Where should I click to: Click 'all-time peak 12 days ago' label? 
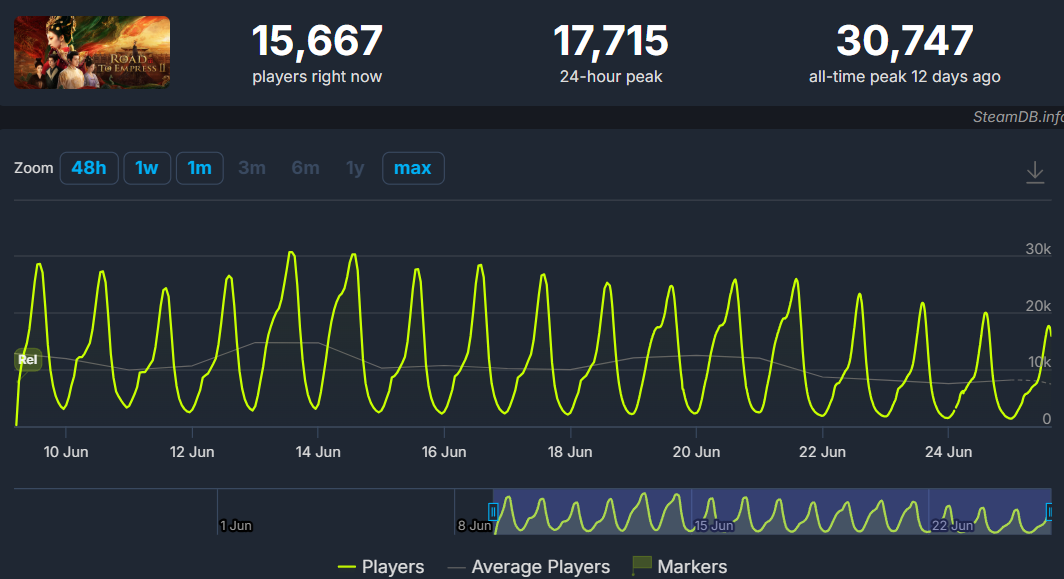(905, 77)
